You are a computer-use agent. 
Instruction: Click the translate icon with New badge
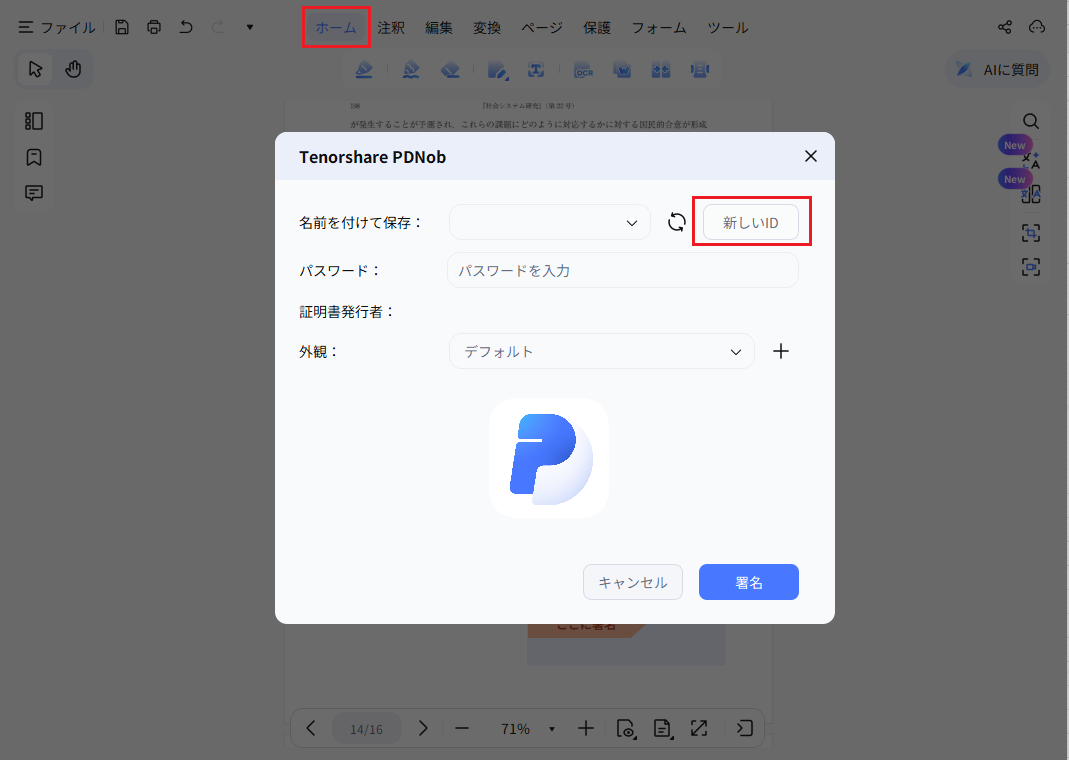point(1031,160)
